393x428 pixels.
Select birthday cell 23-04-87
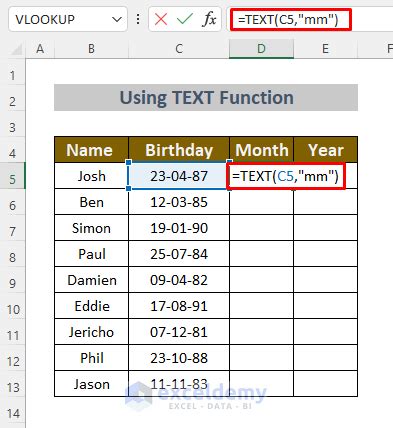179,176
